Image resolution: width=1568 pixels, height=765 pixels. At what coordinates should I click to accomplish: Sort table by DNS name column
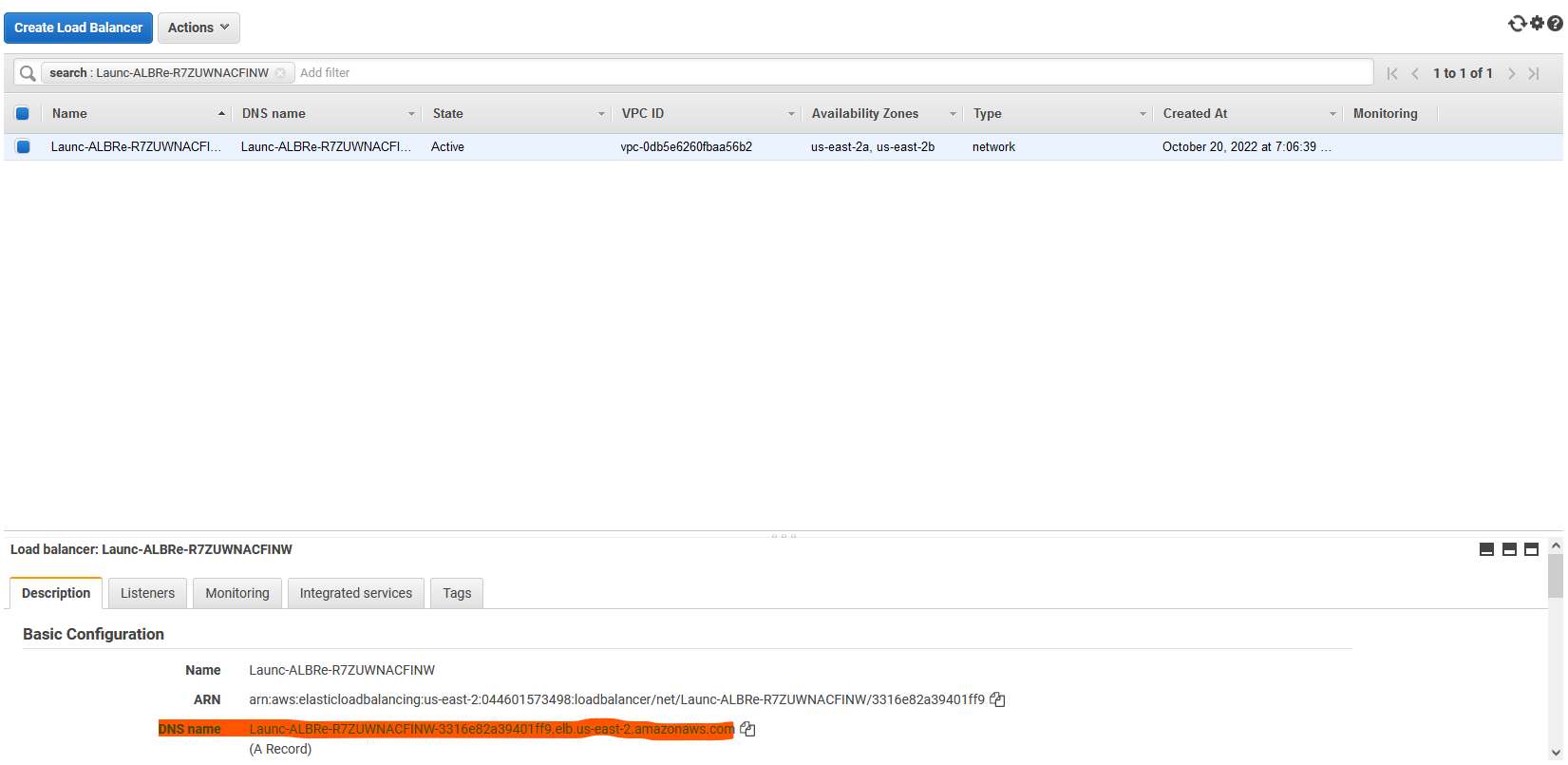327,113
